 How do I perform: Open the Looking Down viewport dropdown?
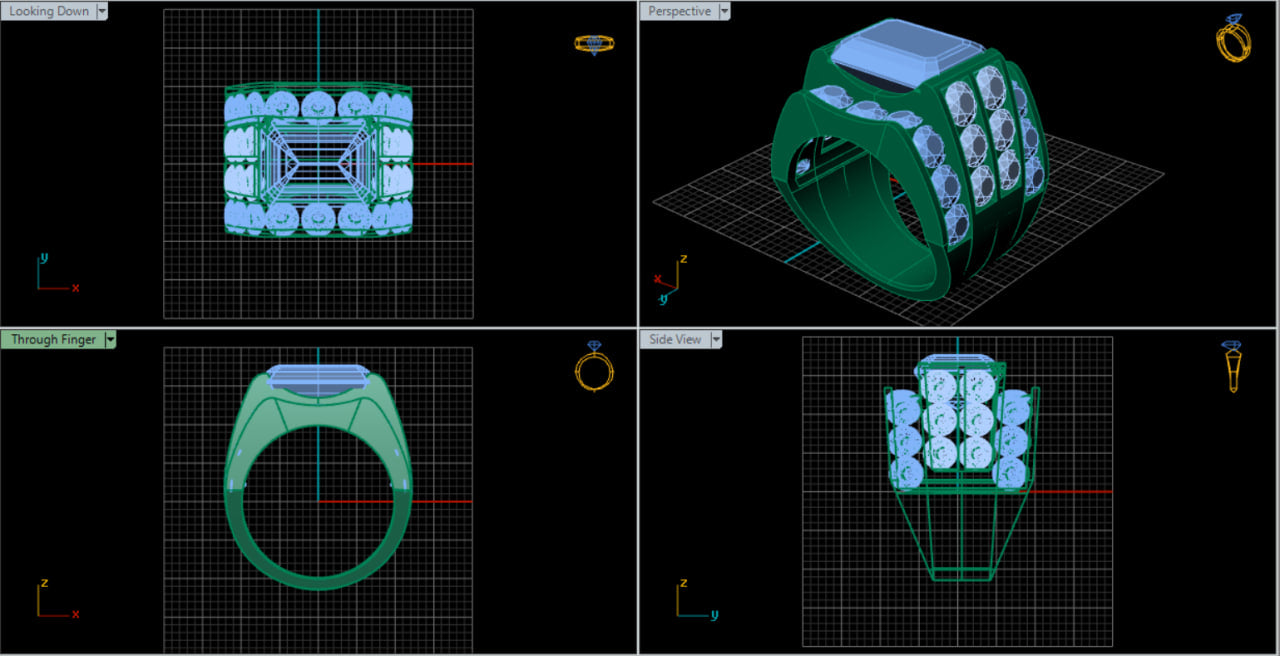click(102, 10)
